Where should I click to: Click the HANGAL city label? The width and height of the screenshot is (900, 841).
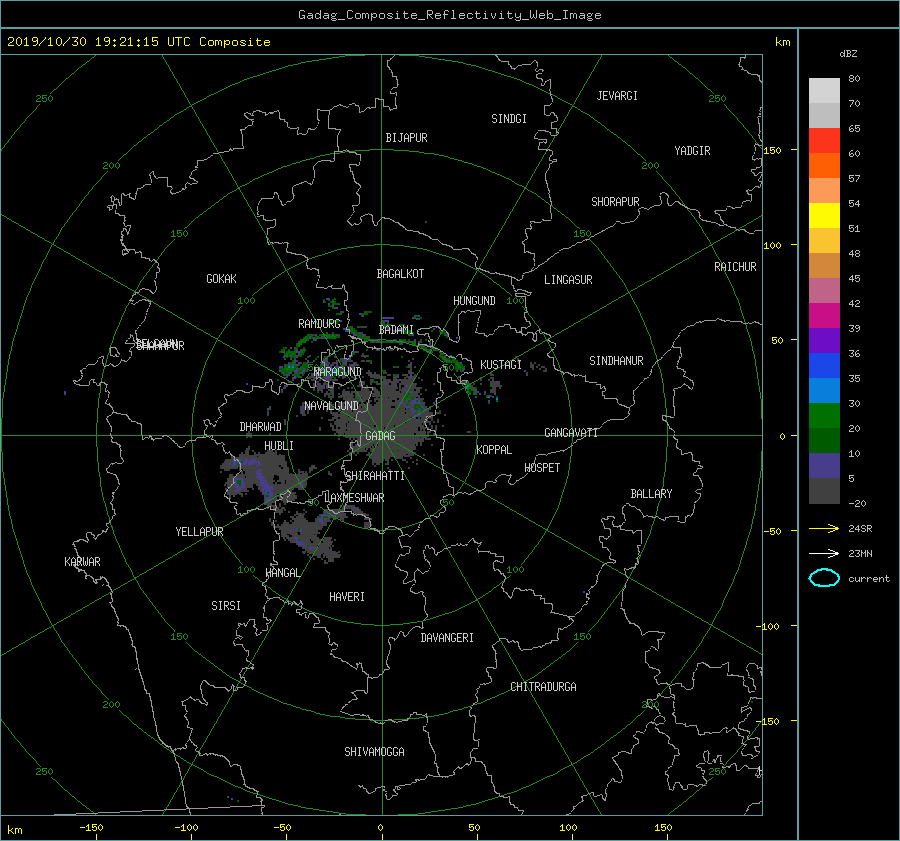coord(283,573)
